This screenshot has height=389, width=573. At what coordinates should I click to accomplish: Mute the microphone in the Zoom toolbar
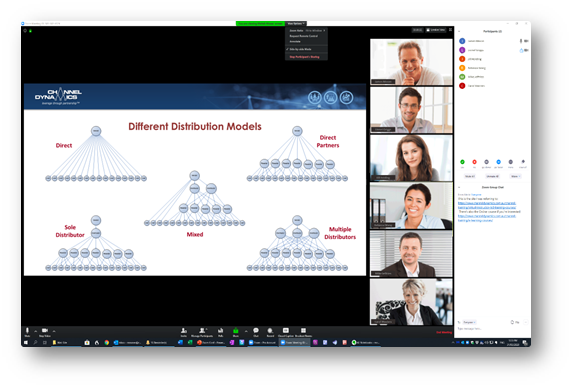pyautogui.click(x=27, y=332)
